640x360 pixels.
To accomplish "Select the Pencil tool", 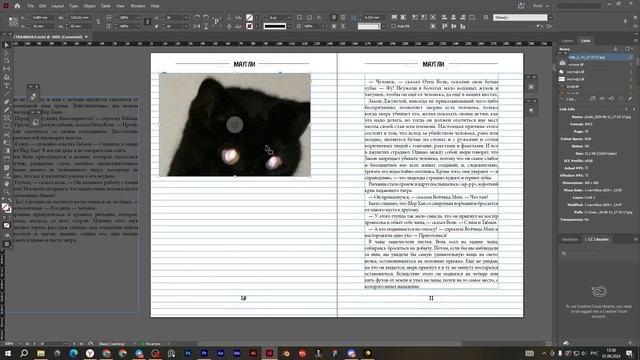I will pos(7,110).
